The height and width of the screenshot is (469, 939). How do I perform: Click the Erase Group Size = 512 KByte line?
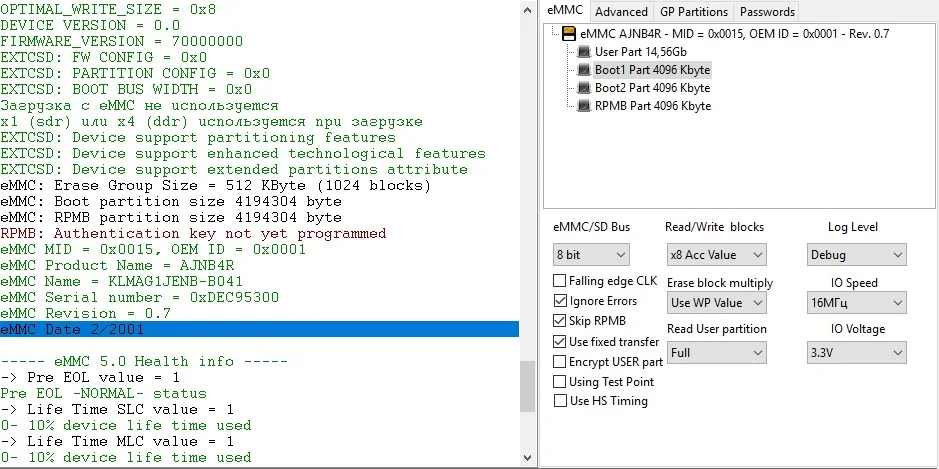(x=216, y=185)
